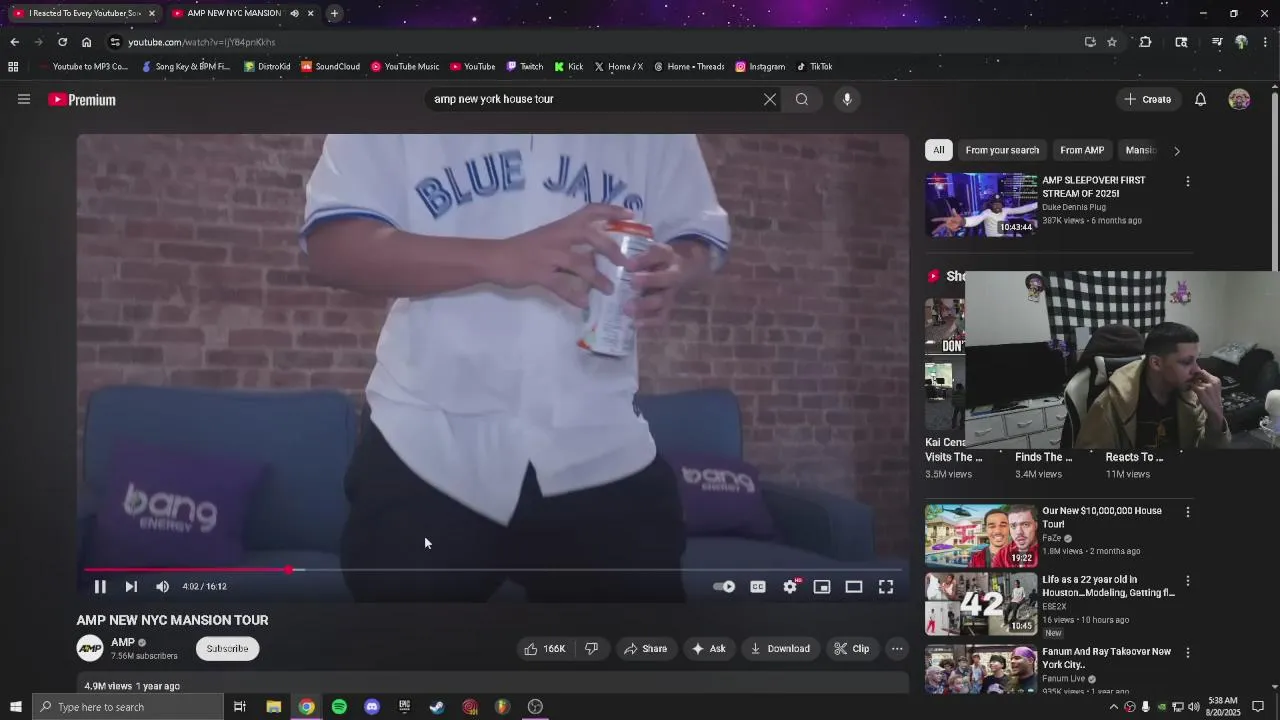Pause the playing video
The width and height of the screenshot is (1280, 720).
point(100,587)
